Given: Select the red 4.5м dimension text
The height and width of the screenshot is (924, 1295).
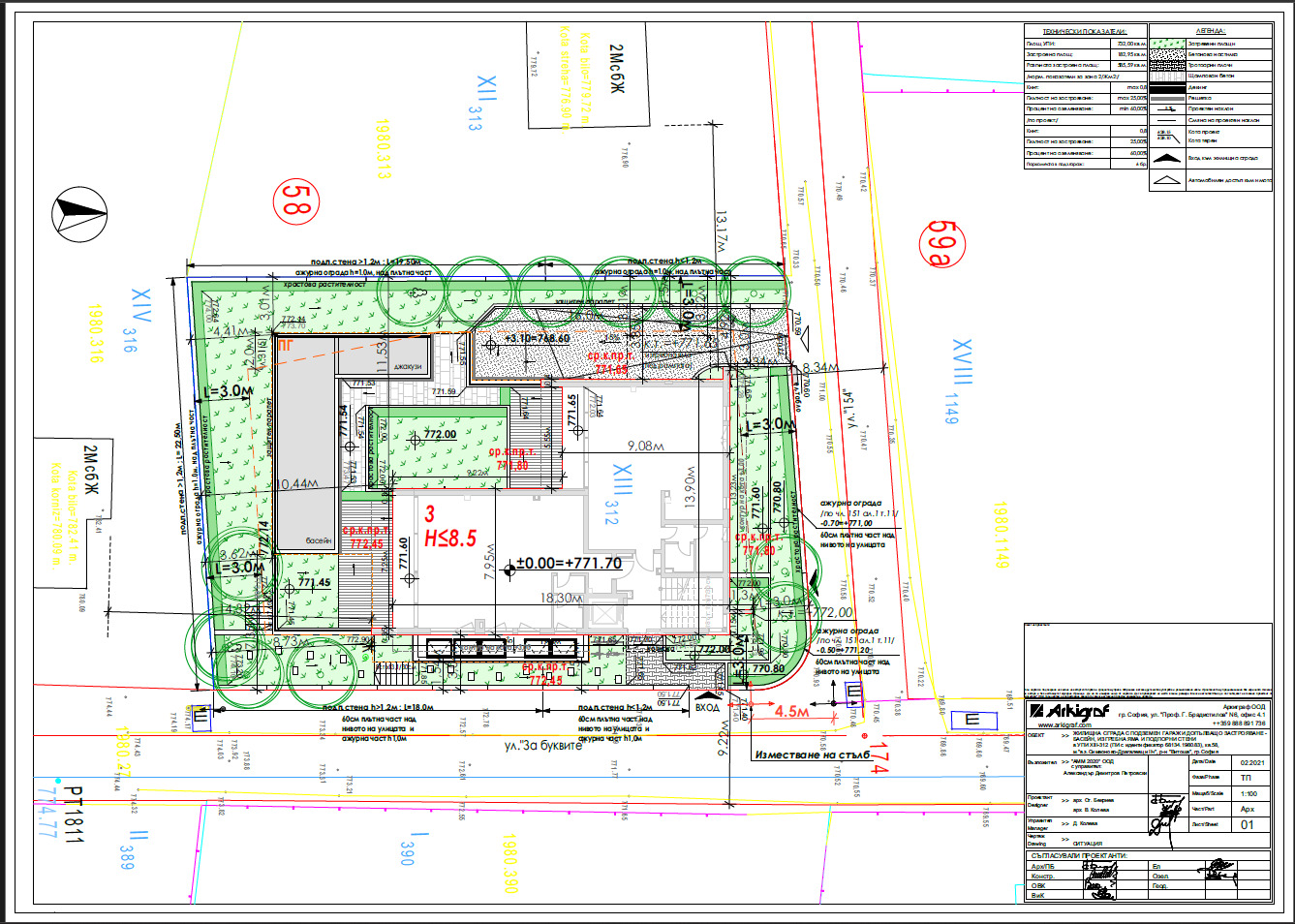Looking at the screenshot, I should click(790, 712).
